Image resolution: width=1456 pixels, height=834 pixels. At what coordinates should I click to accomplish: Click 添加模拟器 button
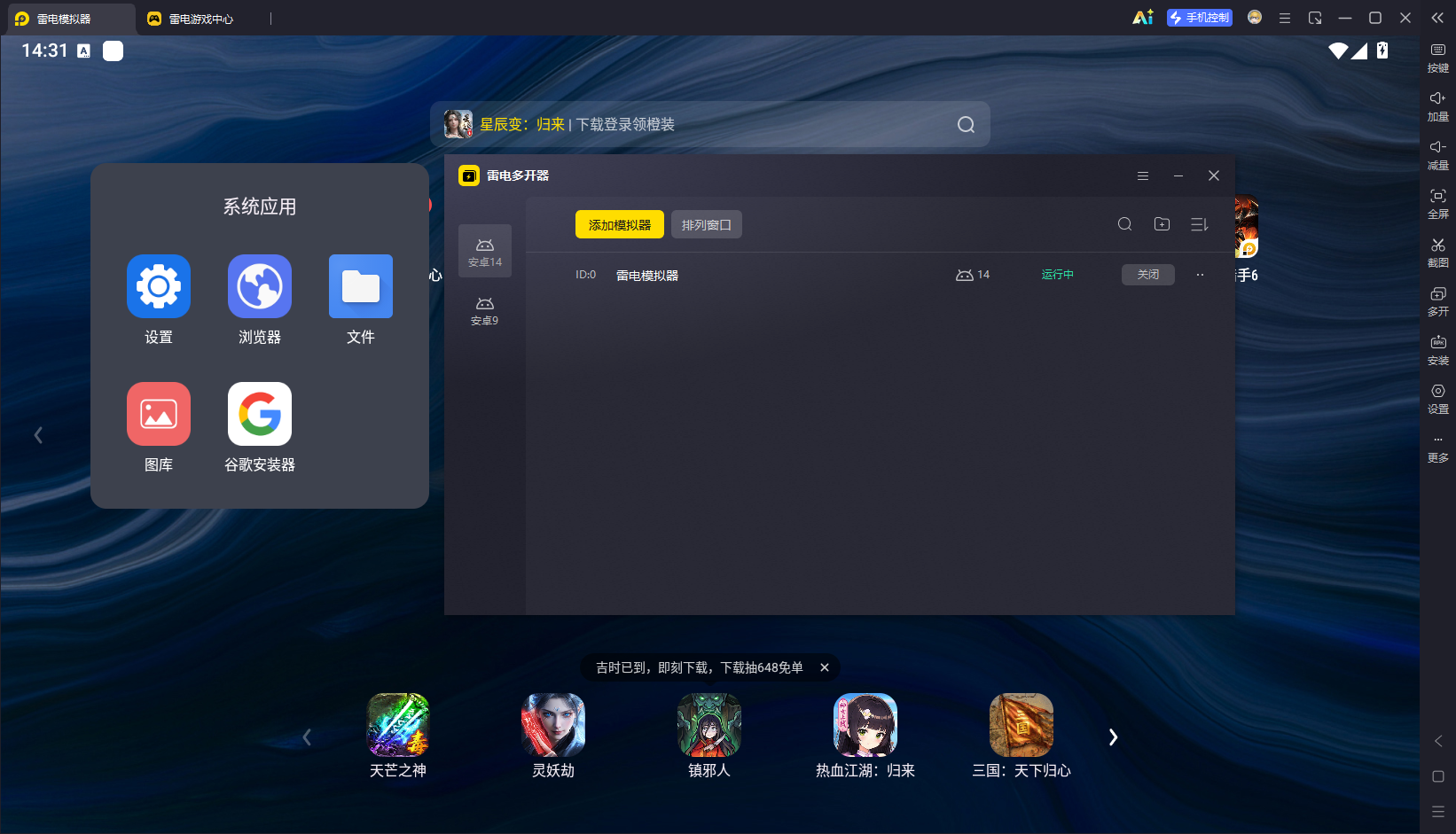(620, 225)
